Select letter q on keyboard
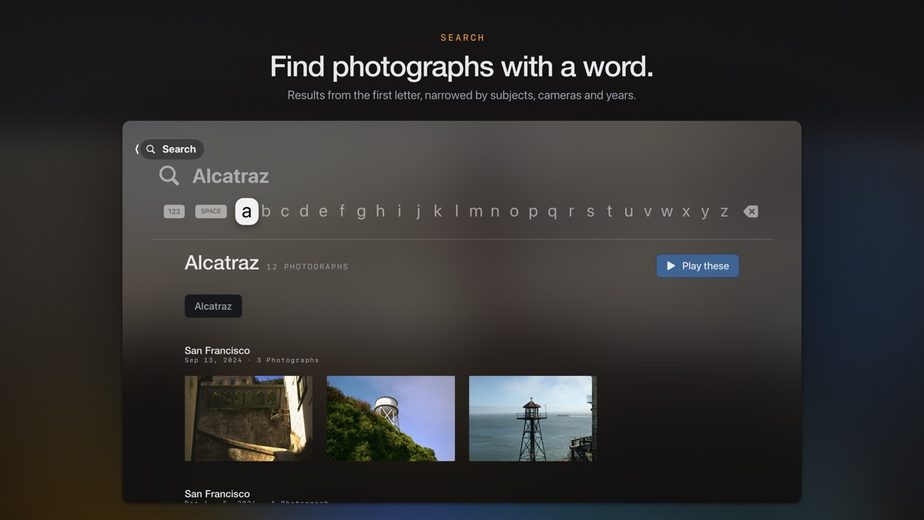This screenshot has width=924, height=520. [x=552, y=212]
